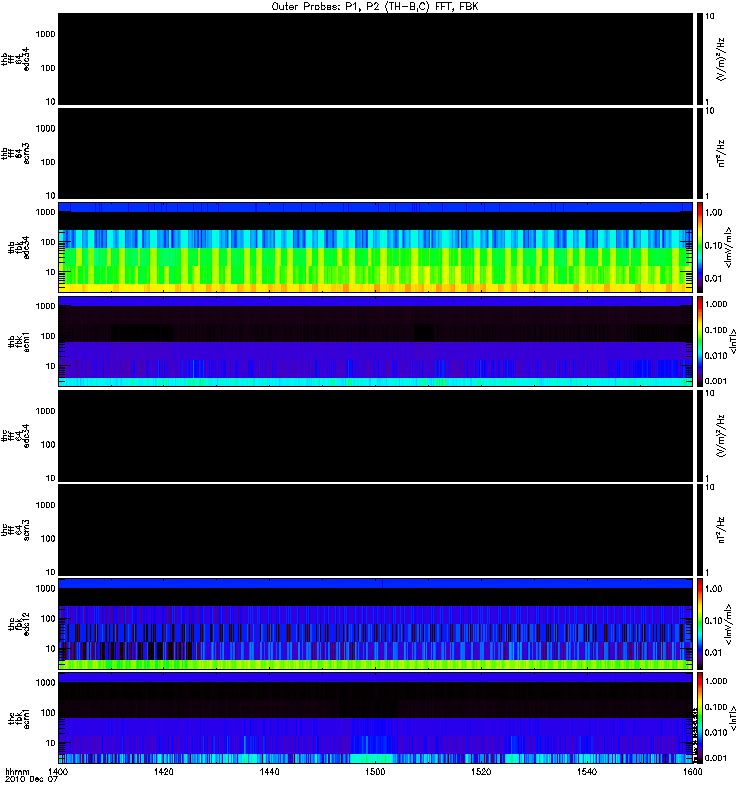Select the thb fbk edc34 spectrogram panel
This screenshot has width=750, height=800.
[x=376, y=247]
